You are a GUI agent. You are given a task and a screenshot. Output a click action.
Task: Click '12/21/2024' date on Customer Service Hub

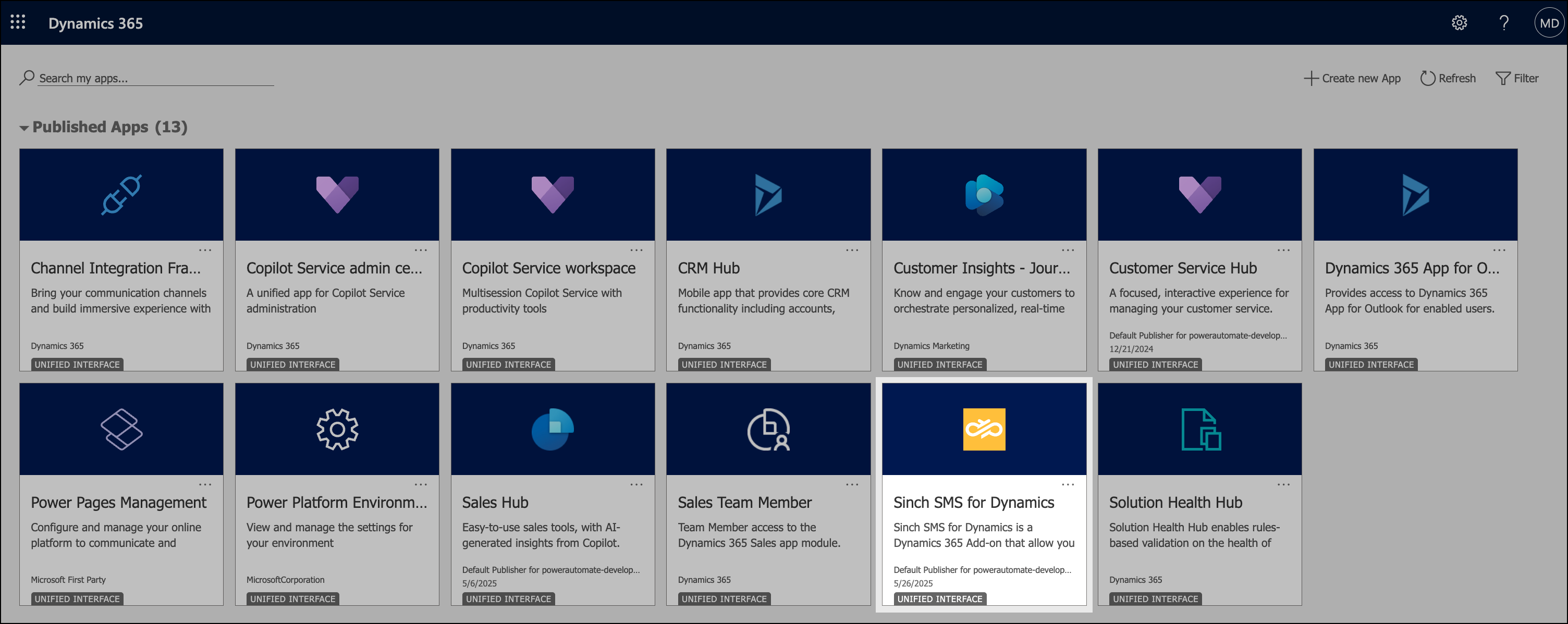pos(1131,349)
